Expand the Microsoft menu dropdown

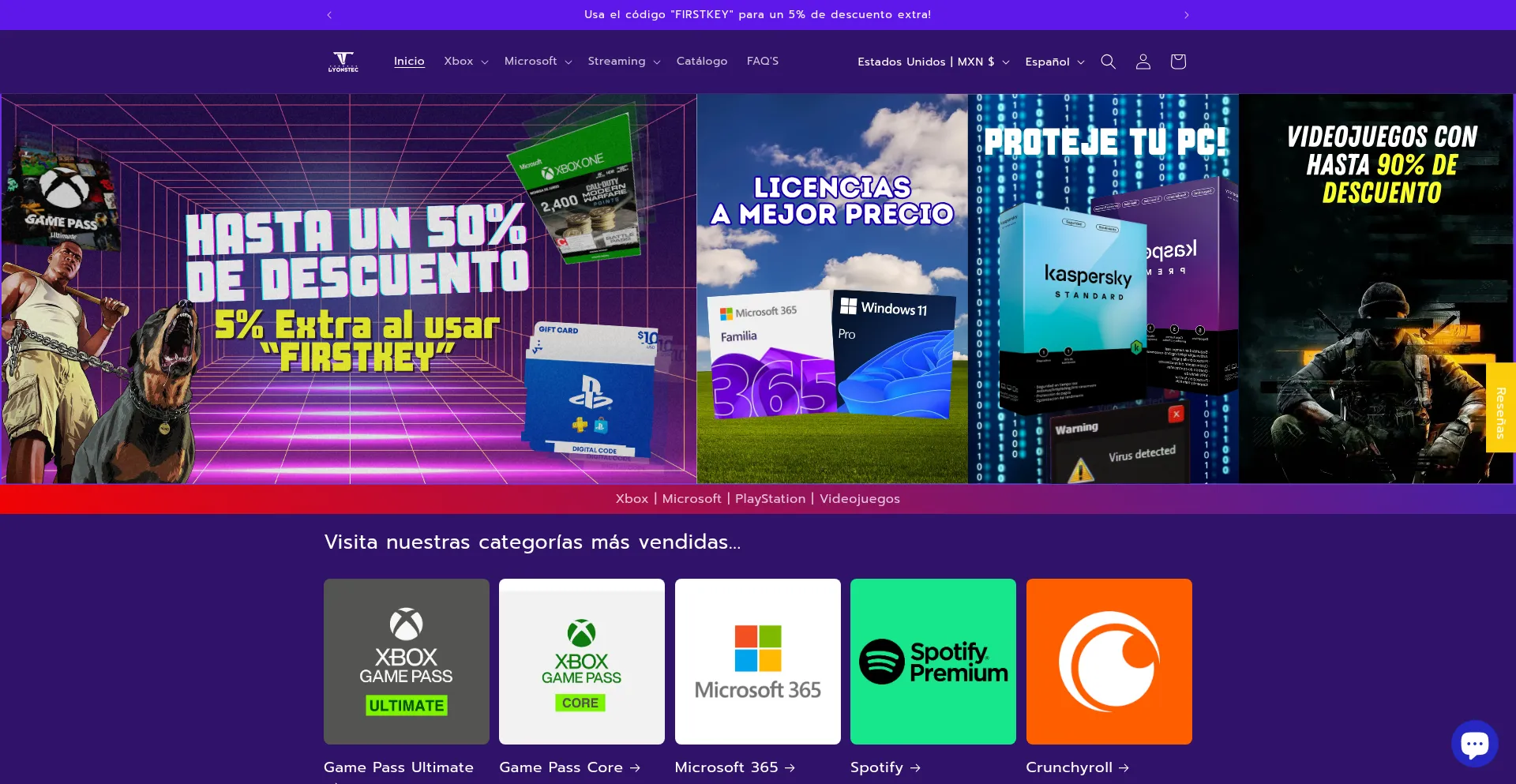(538, 62)
